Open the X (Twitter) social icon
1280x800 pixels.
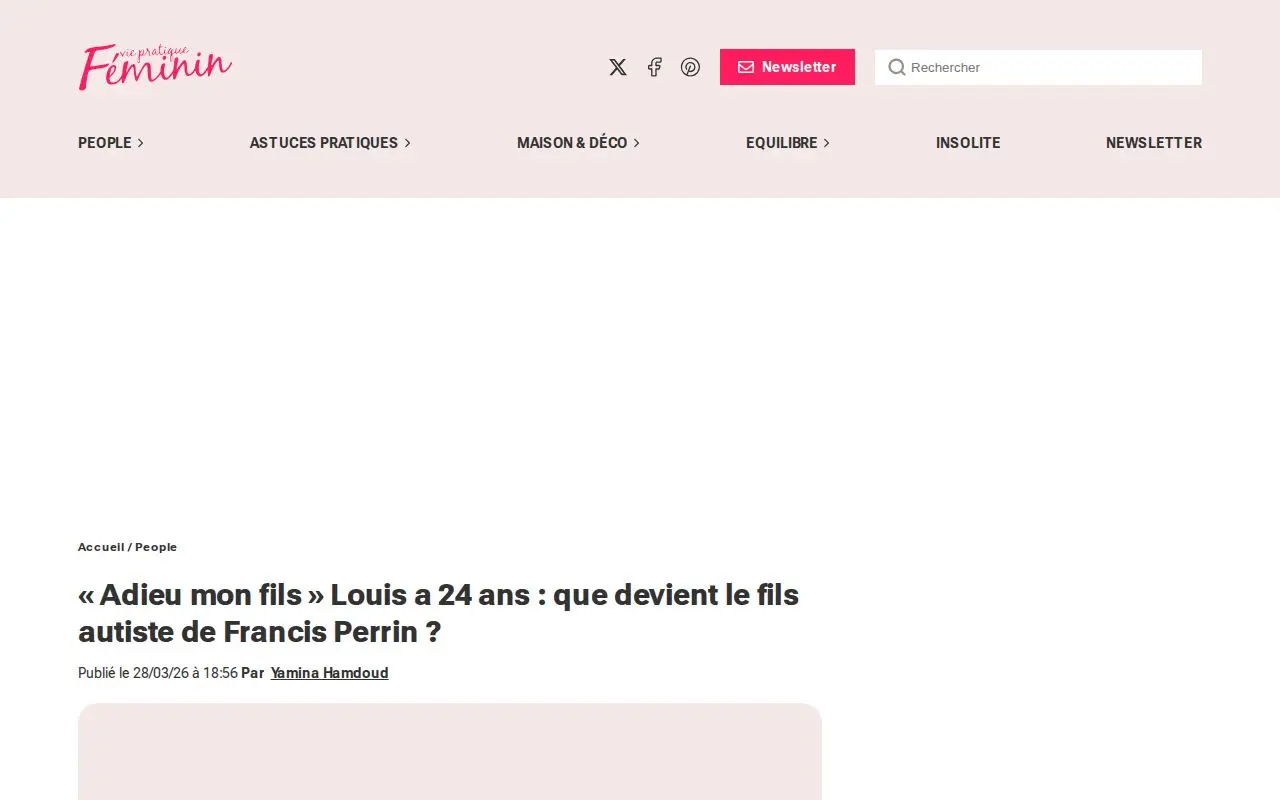(618, 67)
